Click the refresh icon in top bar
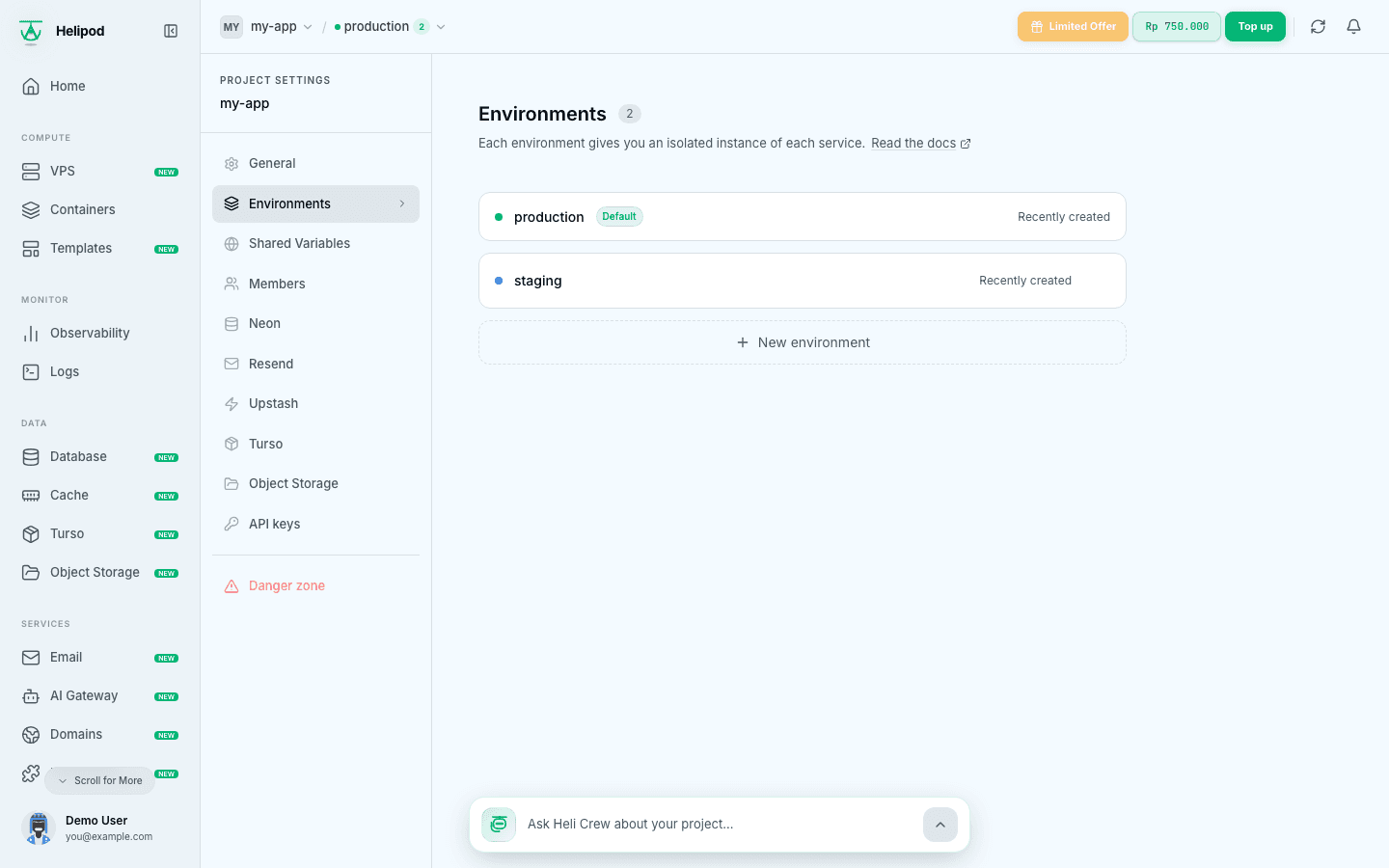Image resolution: width=1389 pixels, height=868 pixels. point(1318,27)
